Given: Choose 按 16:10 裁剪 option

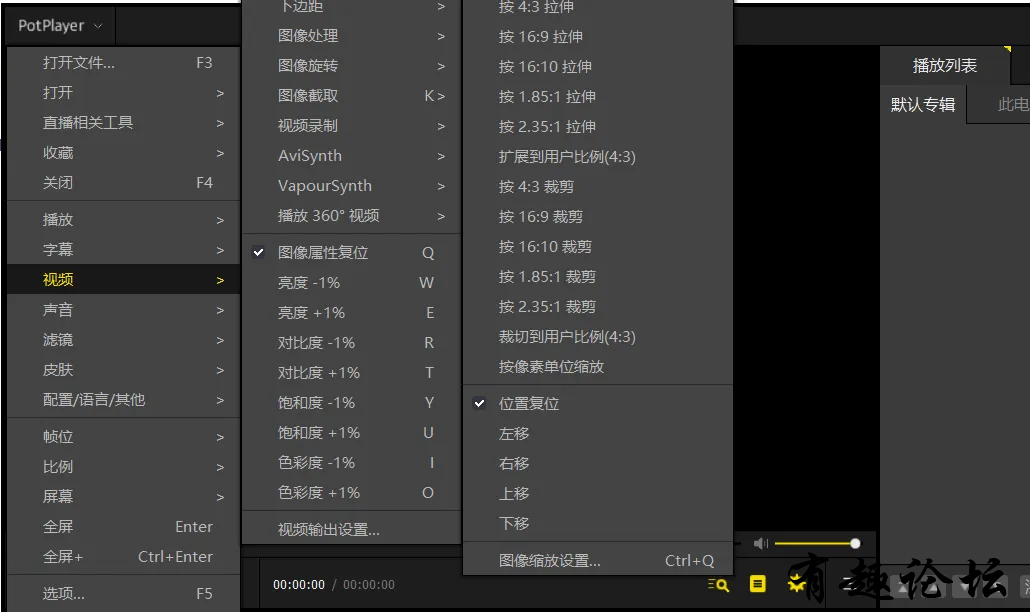Looking at the screenshot, I should 598,246.
